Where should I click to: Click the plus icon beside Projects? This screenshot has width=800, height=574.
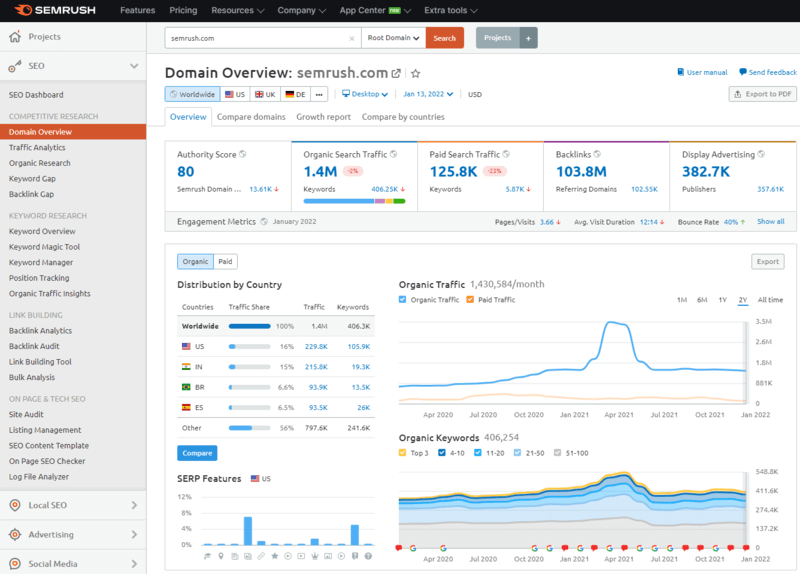pos(529,38)
